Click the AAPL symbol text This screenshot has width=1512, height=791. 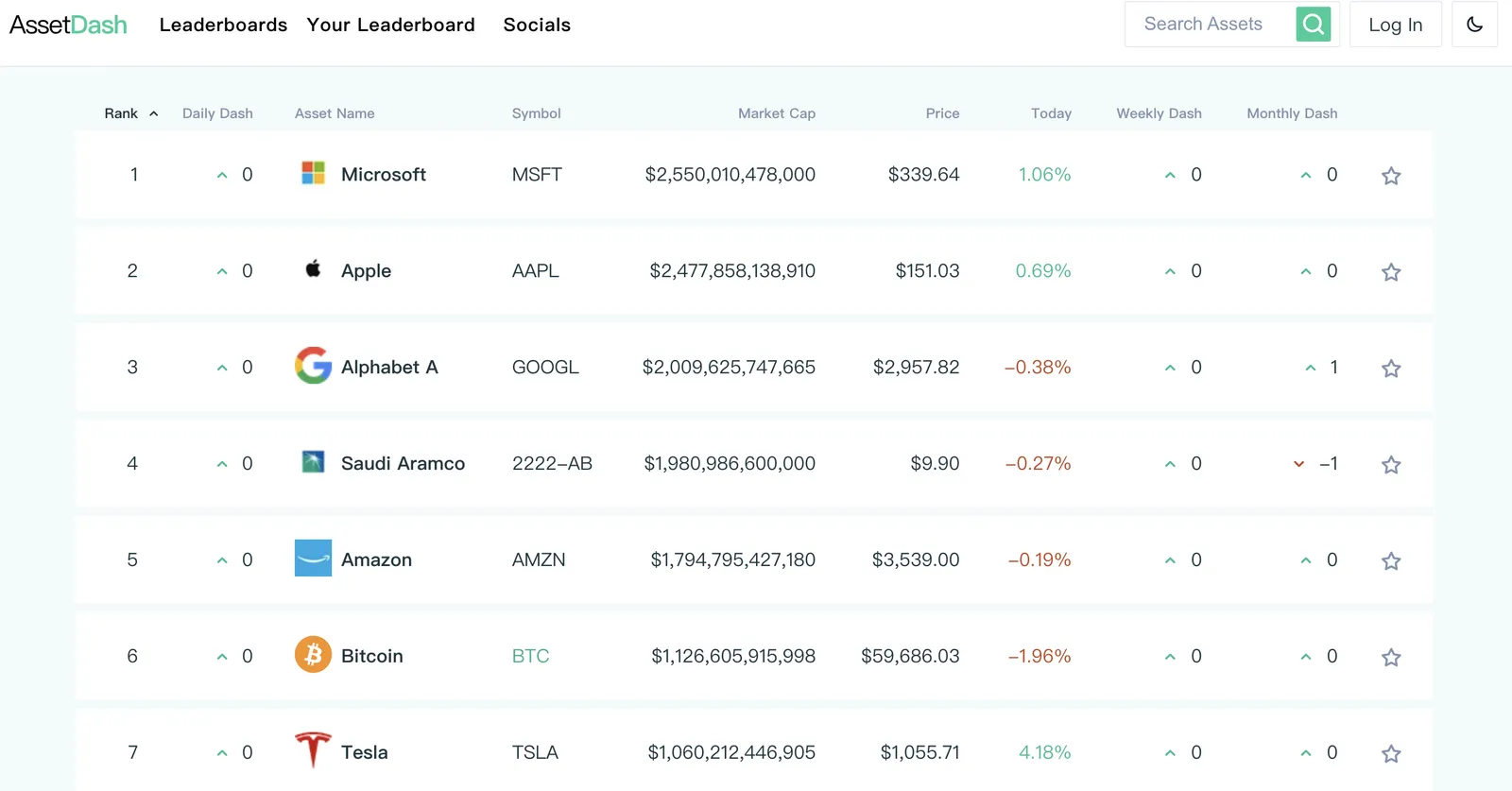(x=536, y=271)
